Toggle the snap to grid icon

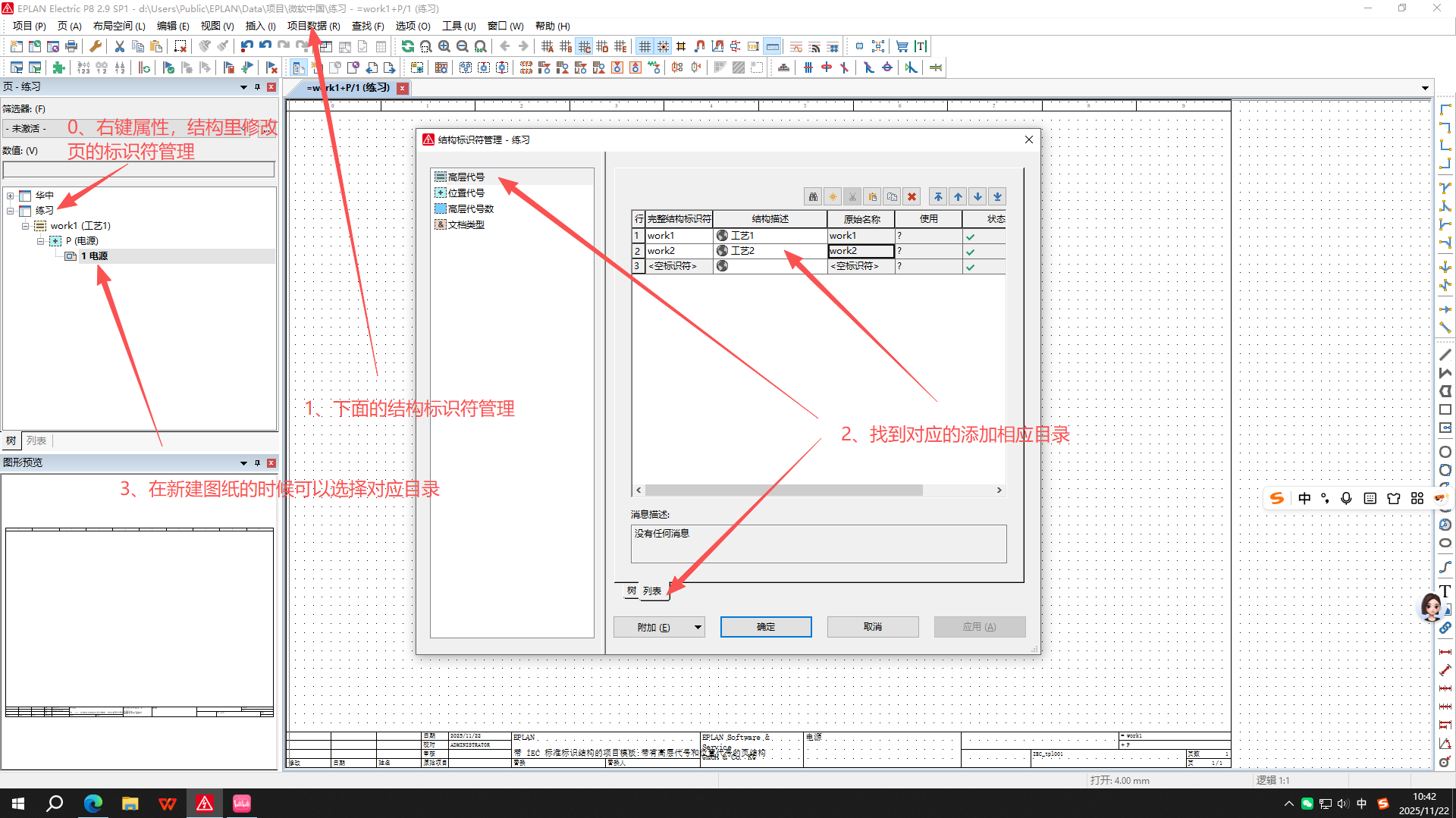(x=663, y=47)
